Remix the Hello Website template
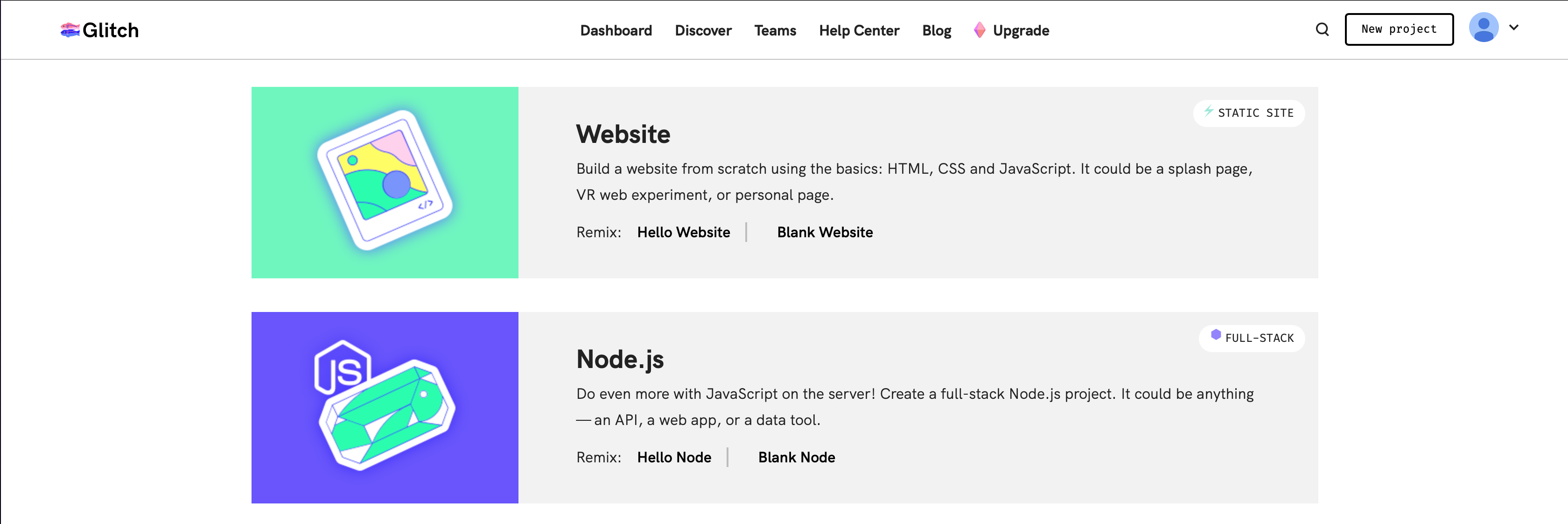The height and width of the screenshot is (524, 1568). click(683, 232)
